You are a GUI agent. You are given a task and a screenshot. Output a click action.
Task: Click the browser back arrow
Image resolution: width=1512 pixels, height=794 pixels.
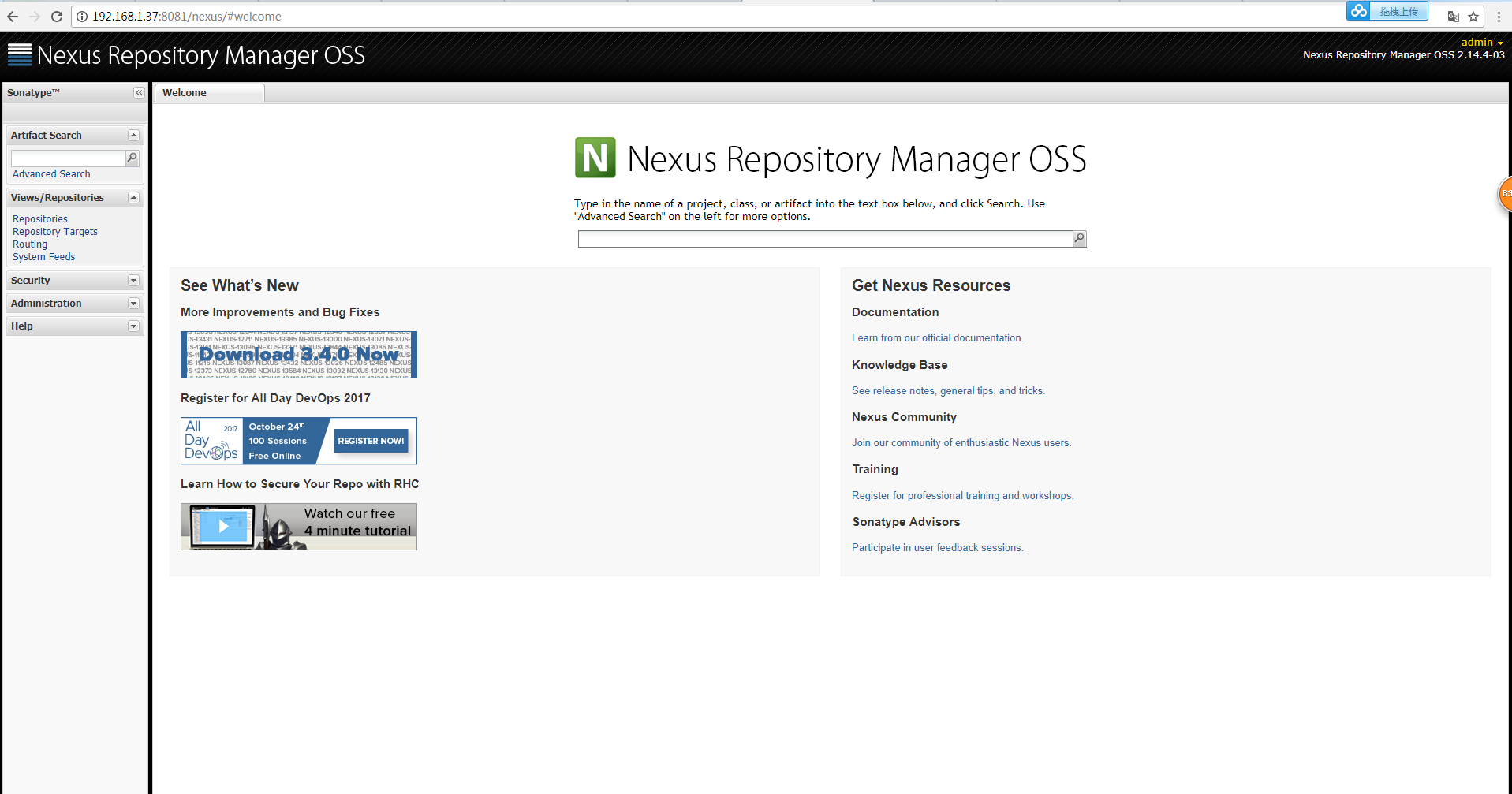tap(13, 17)
